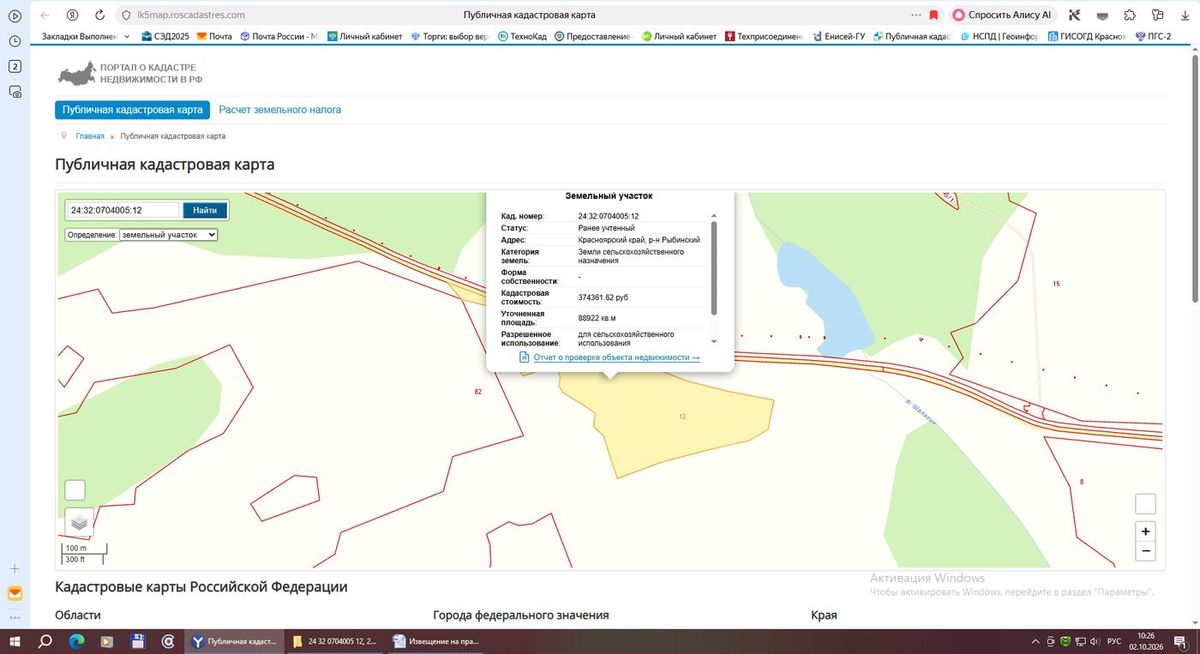The image size is (1200, 654).
Task: Open the map layers switcher icon
Action: point(80,521)
